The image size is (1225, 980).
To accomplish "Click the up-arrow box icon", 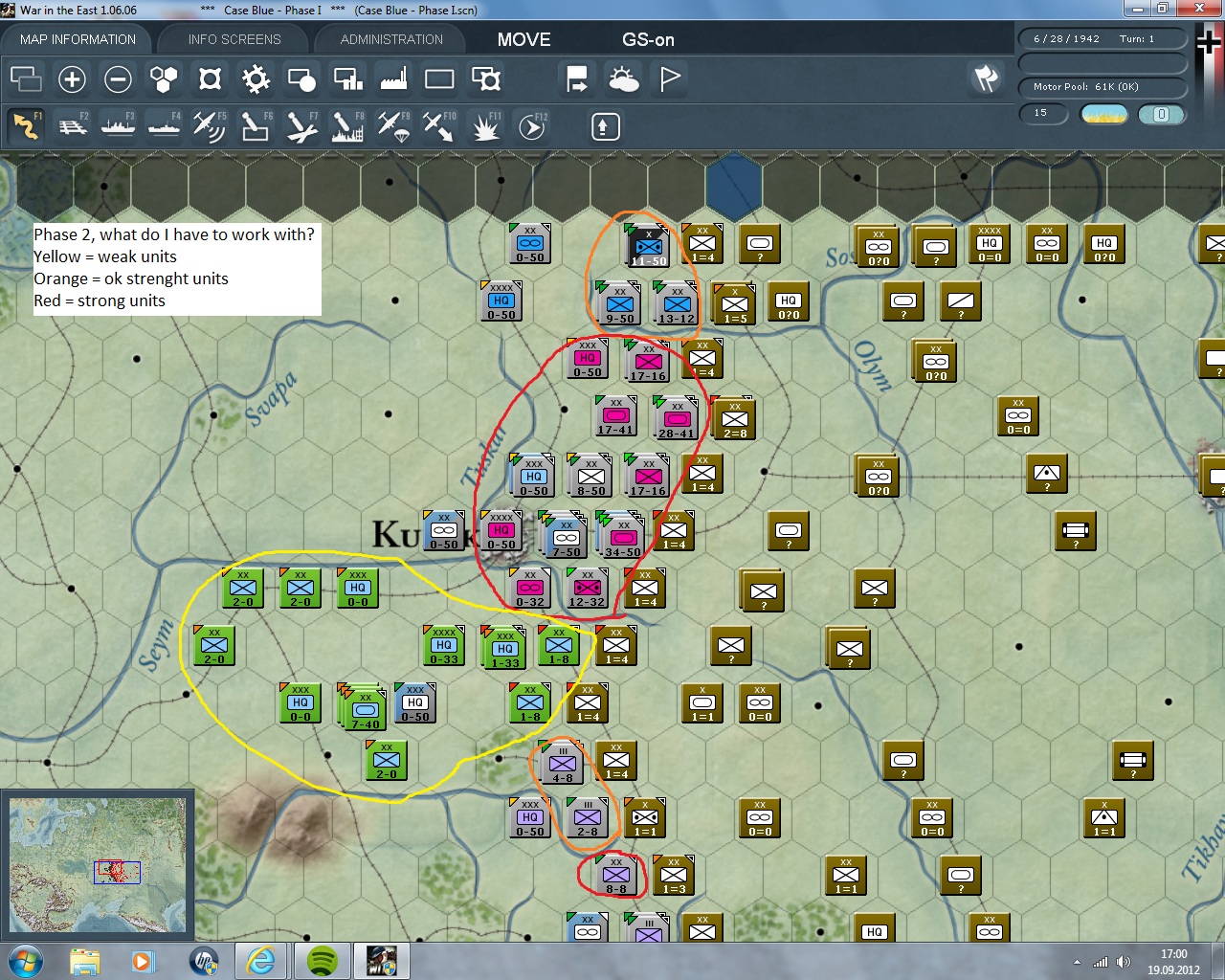I will pos(605,126).
